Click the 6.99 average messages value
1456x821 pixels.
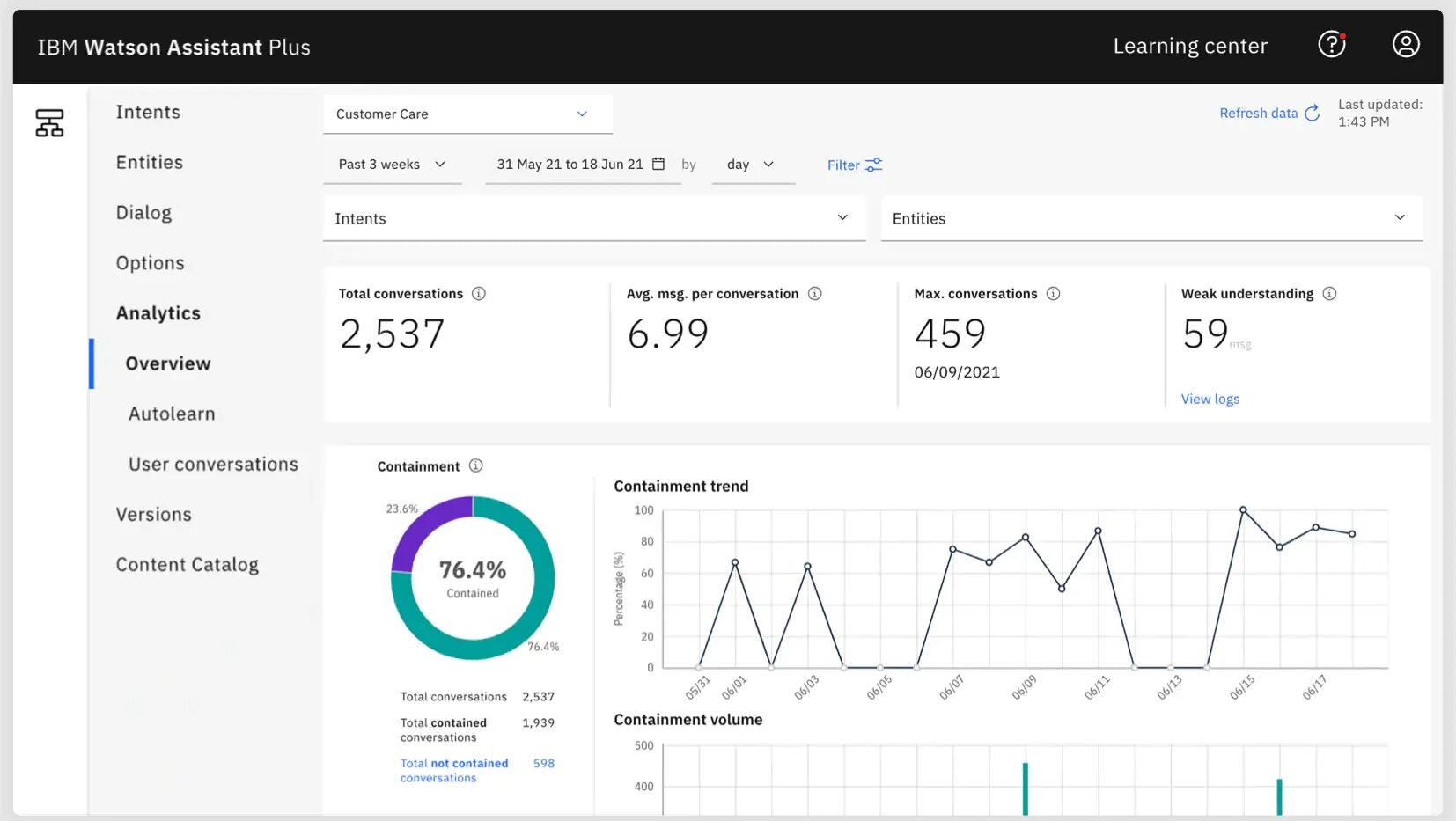(668, 334)
